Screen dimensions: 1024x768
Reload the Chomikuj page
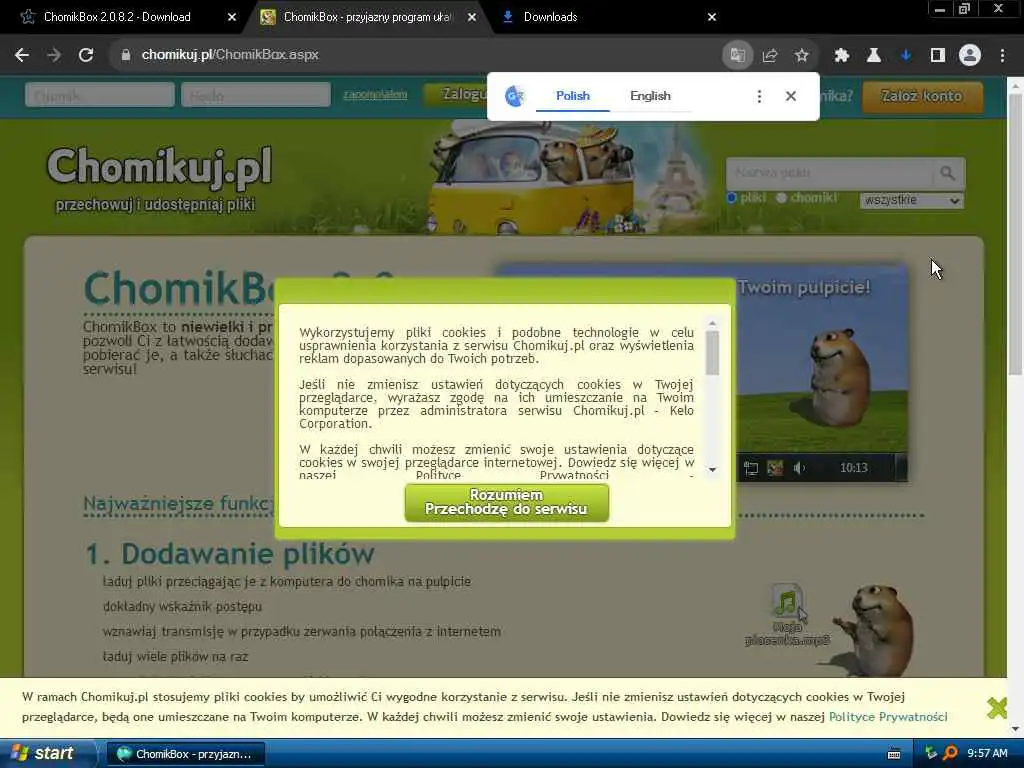(x=86, y=55)
